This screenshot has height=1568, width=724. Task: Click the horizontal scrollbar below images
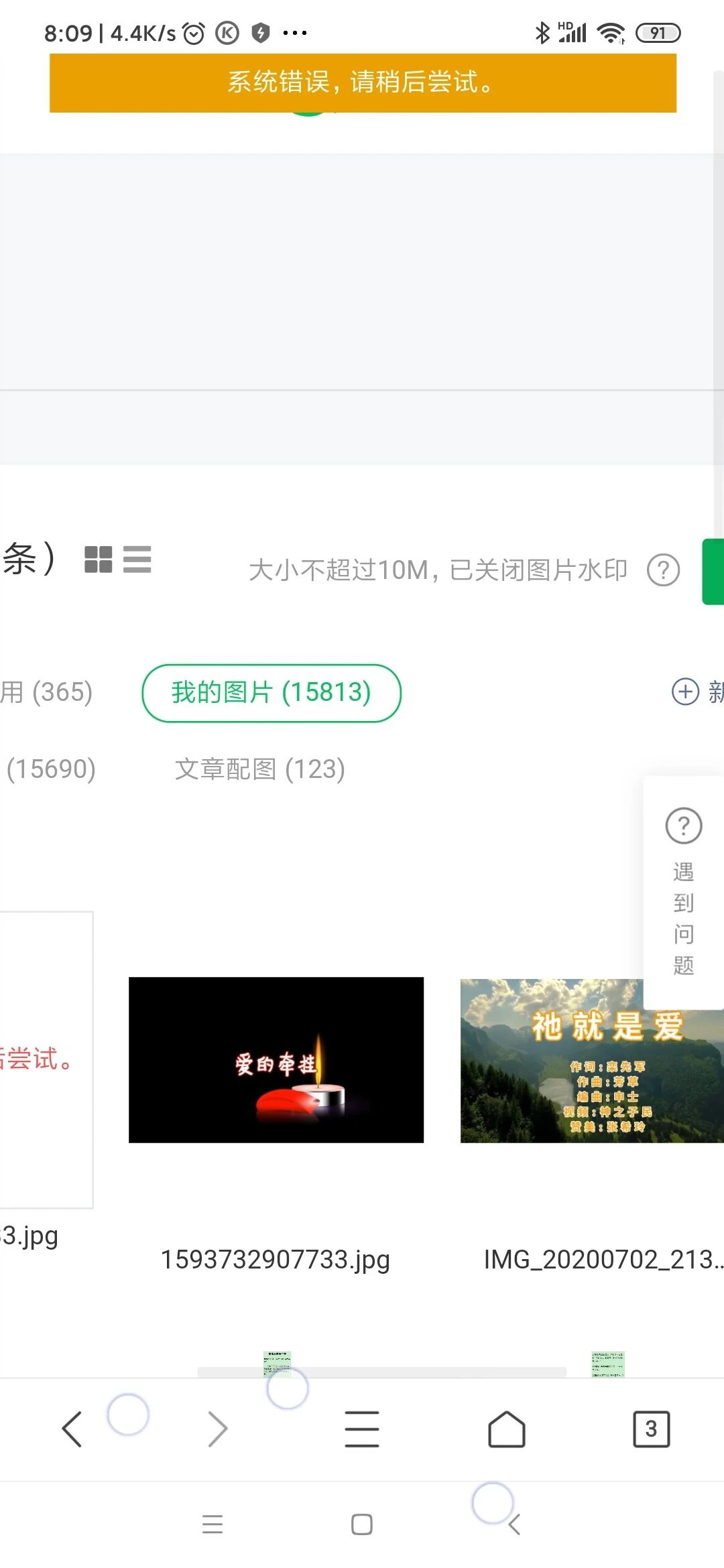[x=382, y=1372]
